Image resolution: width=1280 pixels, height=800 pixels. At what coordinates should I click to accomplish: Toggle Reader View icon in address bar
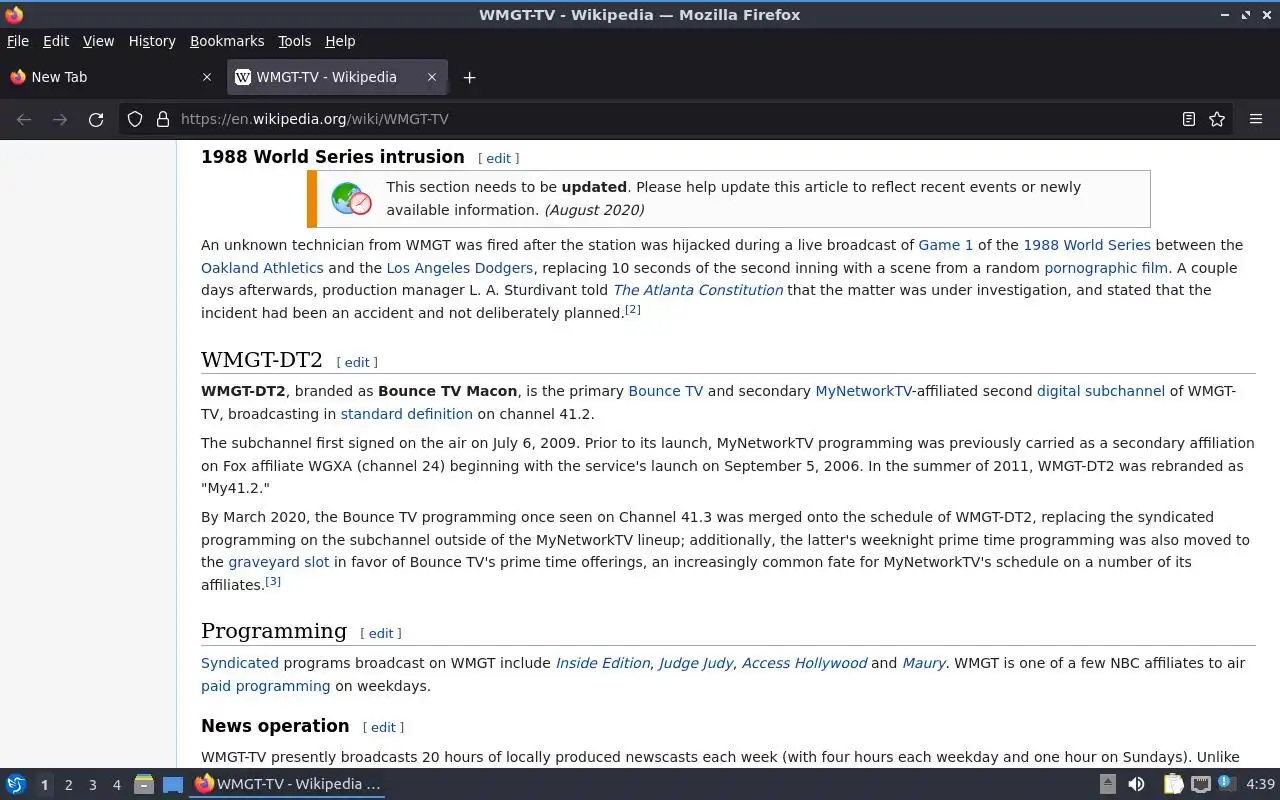(x=1189, y=119)
